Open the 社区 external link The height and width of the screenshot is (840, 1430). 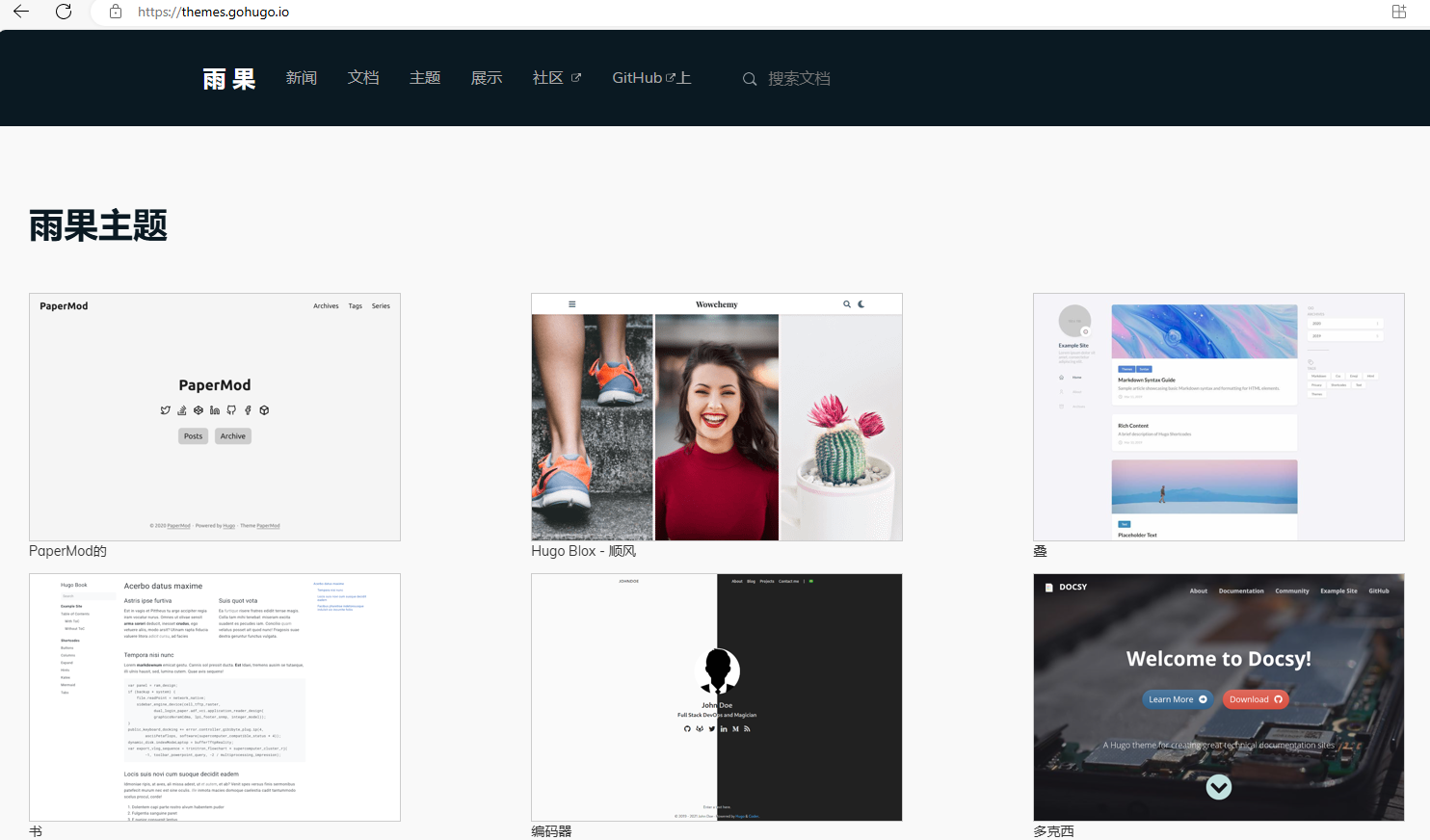[557, 78]
